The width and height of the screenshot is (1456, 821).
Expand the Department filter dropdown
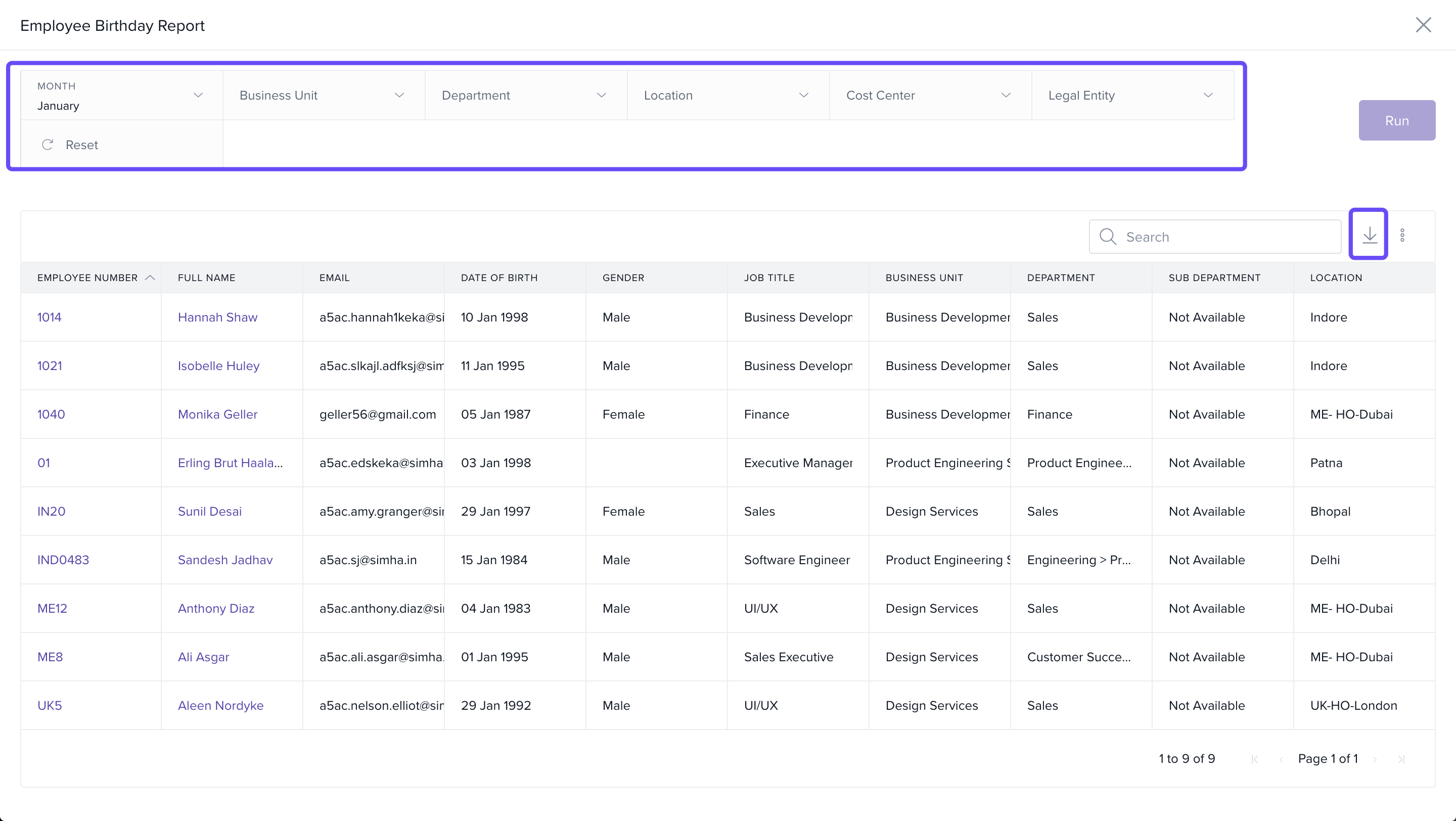pos(525,96)
